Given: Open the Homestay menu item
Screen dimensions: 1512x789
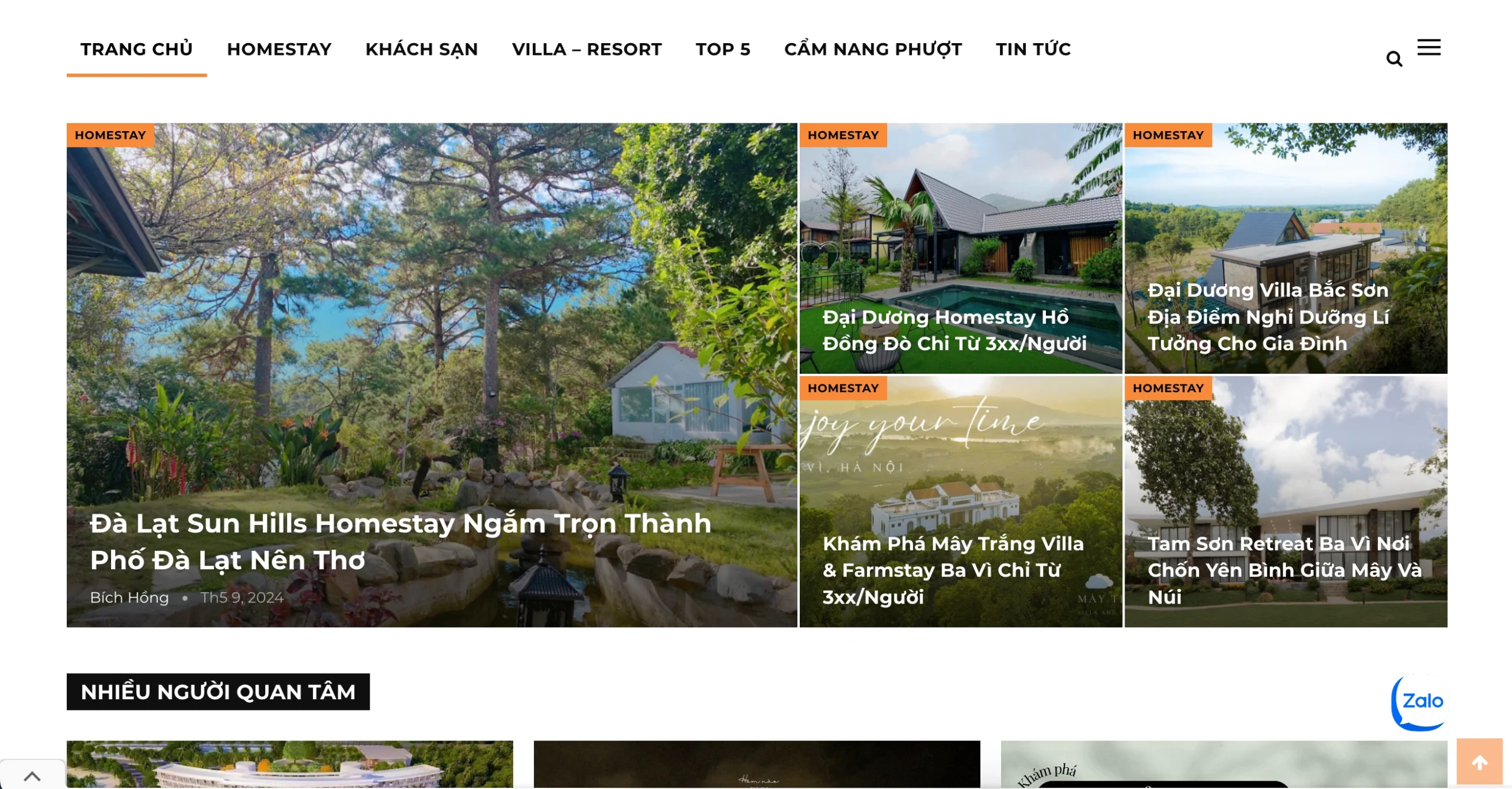Looking at the screenshot, I should click(x=279, y=49).
